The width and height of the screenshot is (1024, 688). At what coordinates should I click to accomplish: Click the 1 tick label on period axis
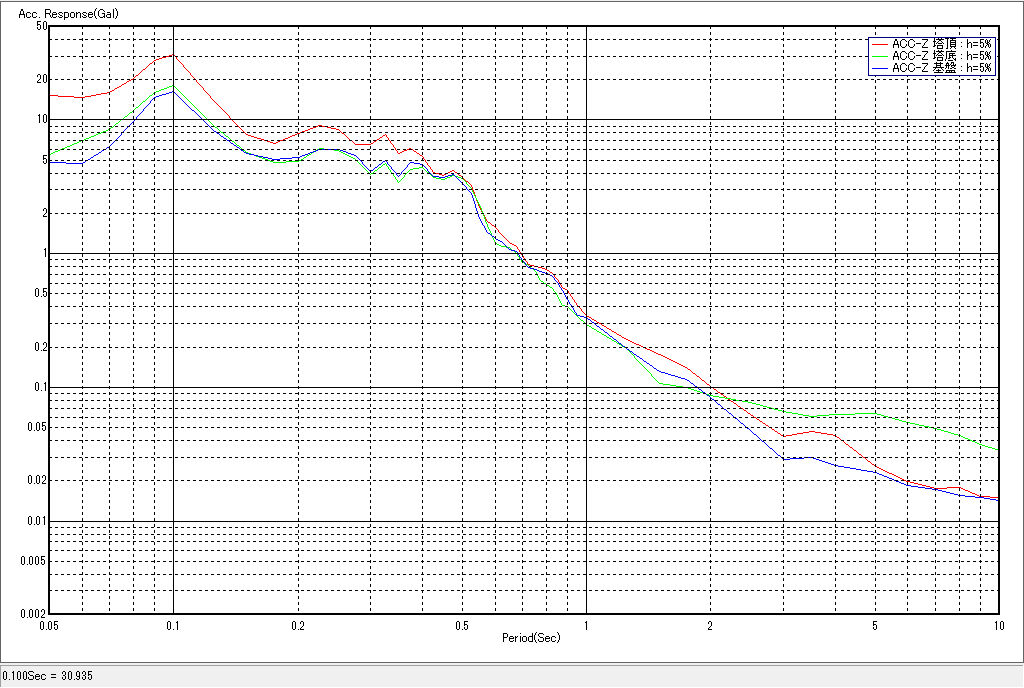[x=586, y=626]
